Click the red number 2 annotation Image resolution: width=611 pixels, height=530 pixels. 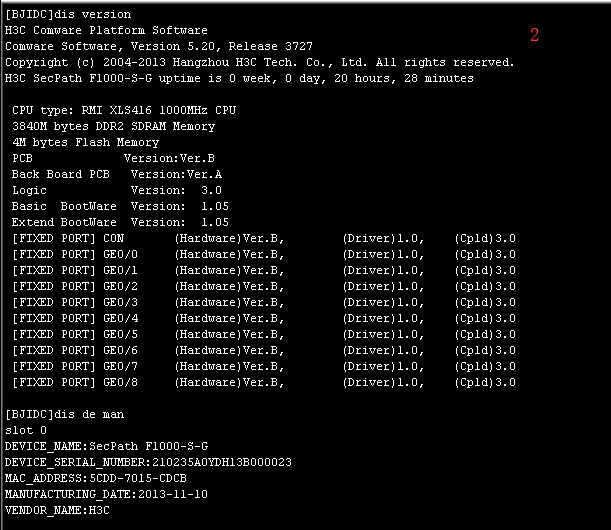tap(534, 35)
